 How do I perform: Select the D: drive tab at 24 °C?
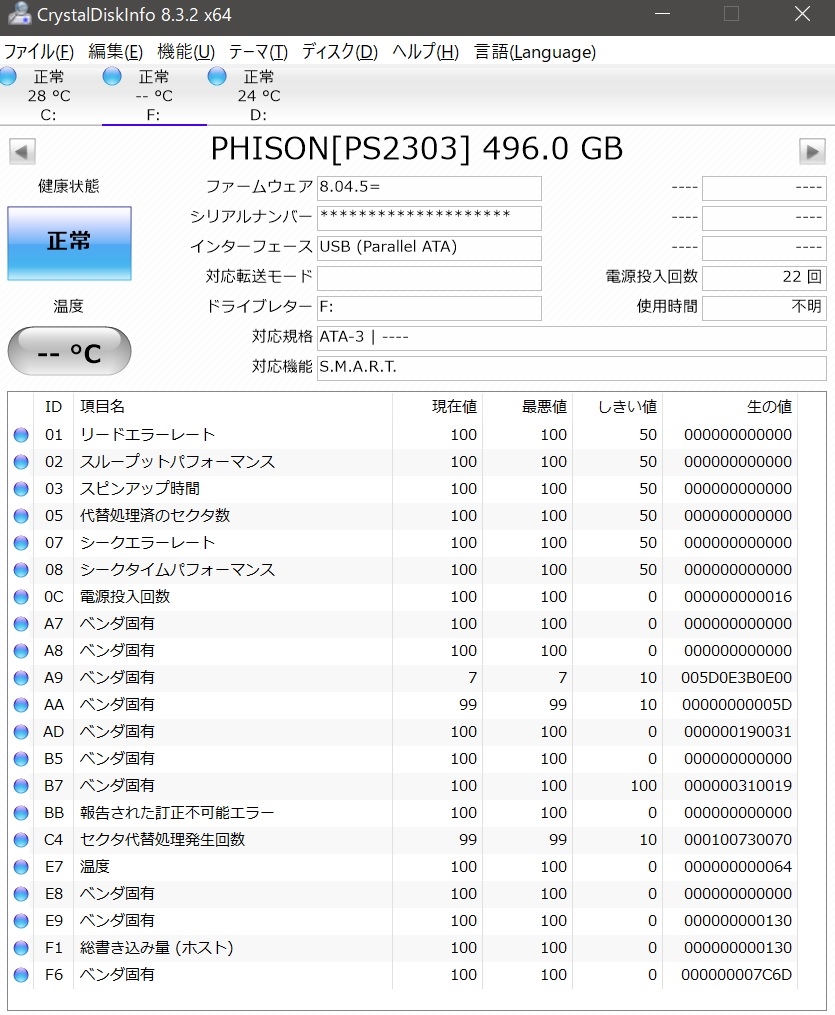(258, 95)
